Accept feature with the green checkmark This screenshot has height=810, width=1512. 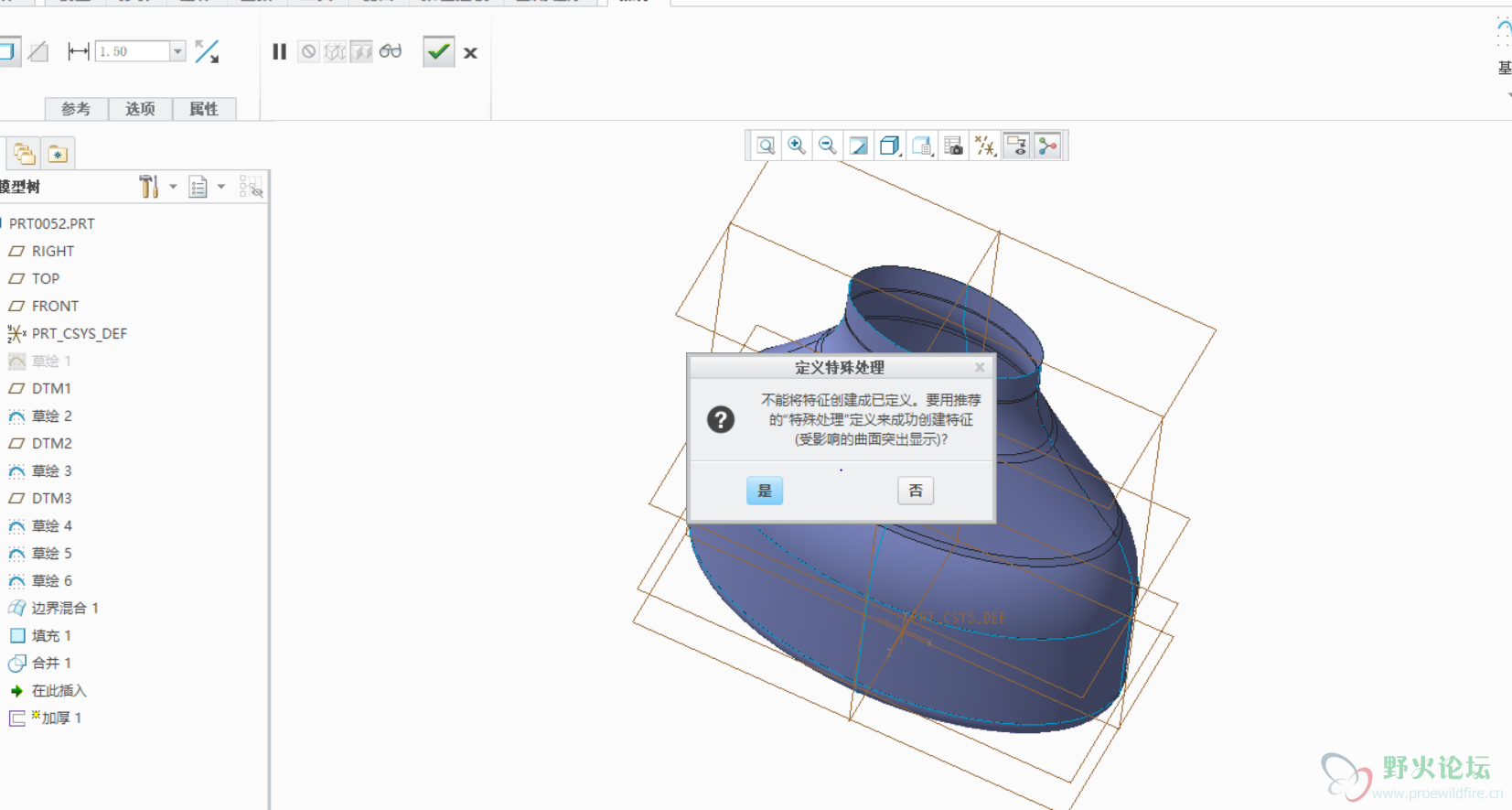pos(439,52)
